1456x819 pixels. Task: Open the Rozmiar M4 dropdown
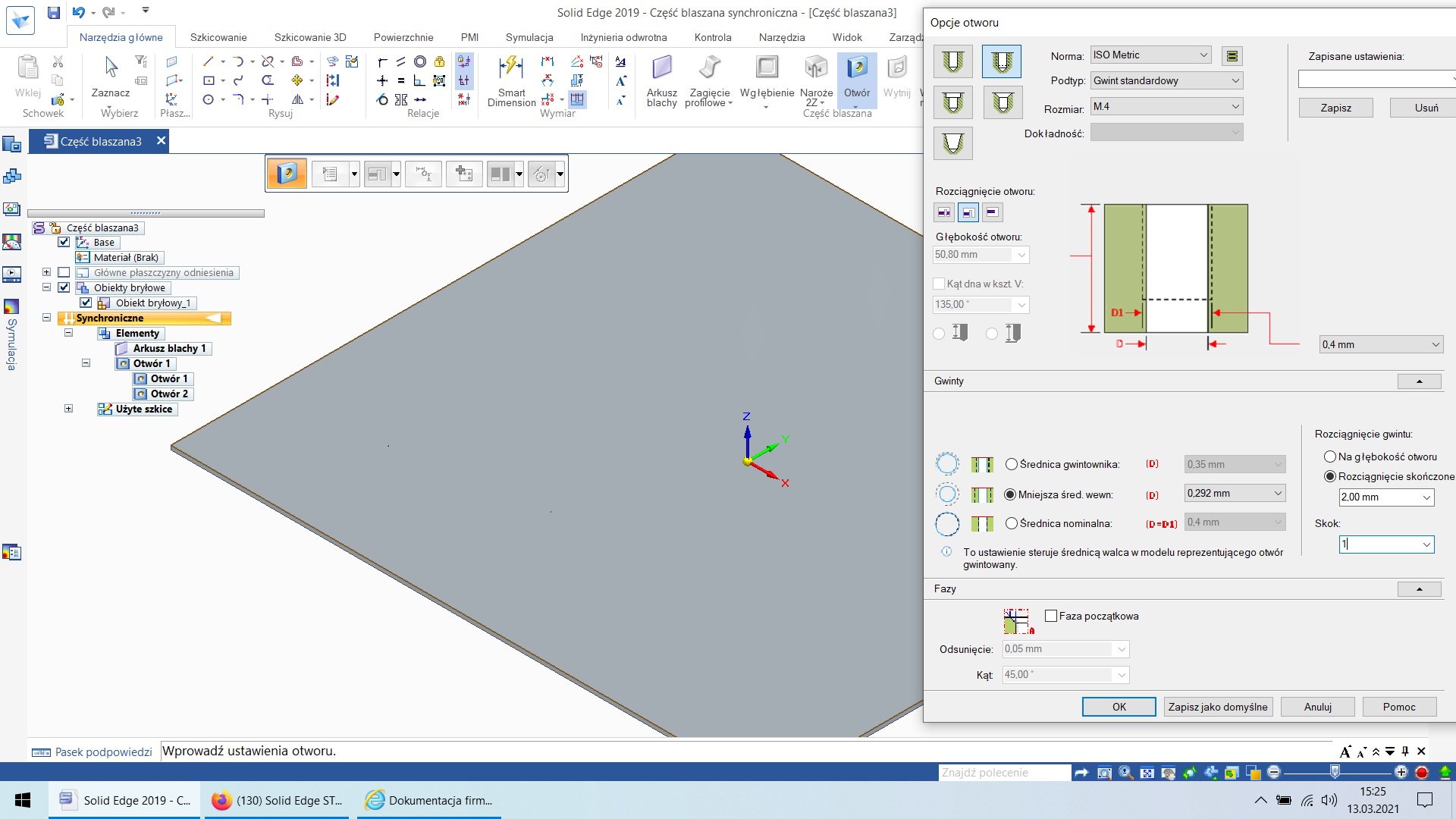(x=1166, y=106)
